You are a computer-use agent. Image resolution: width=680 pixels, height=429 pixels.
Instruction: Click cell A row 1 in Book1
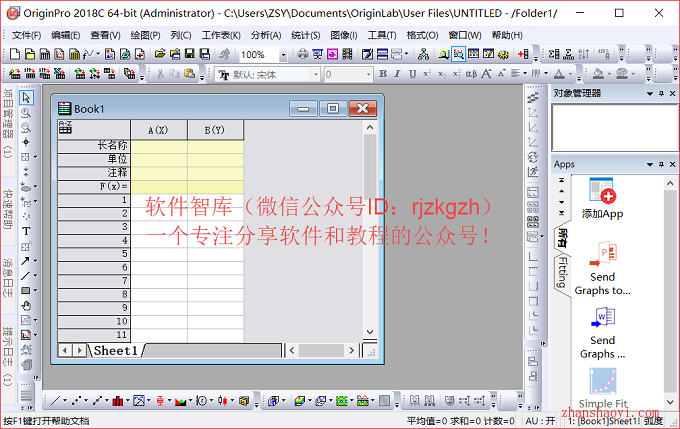click(159, 200)
